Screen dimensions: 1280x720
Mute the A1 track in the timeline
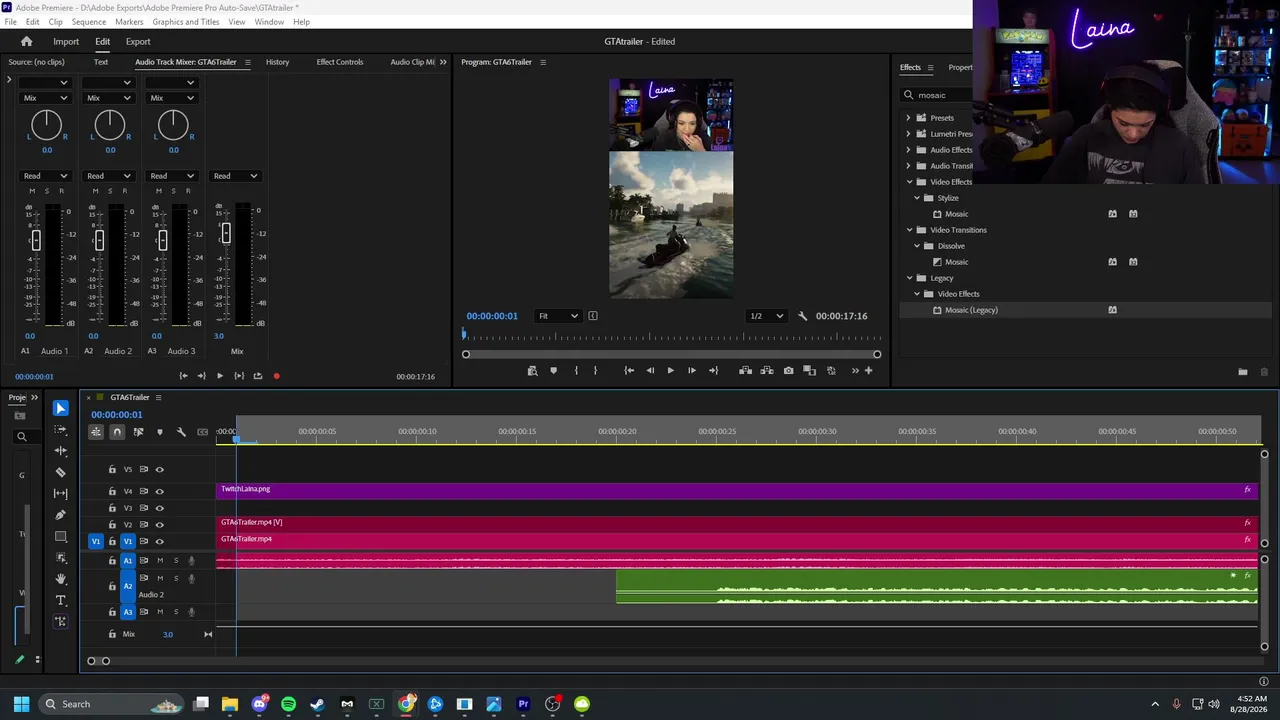point(159,560)
